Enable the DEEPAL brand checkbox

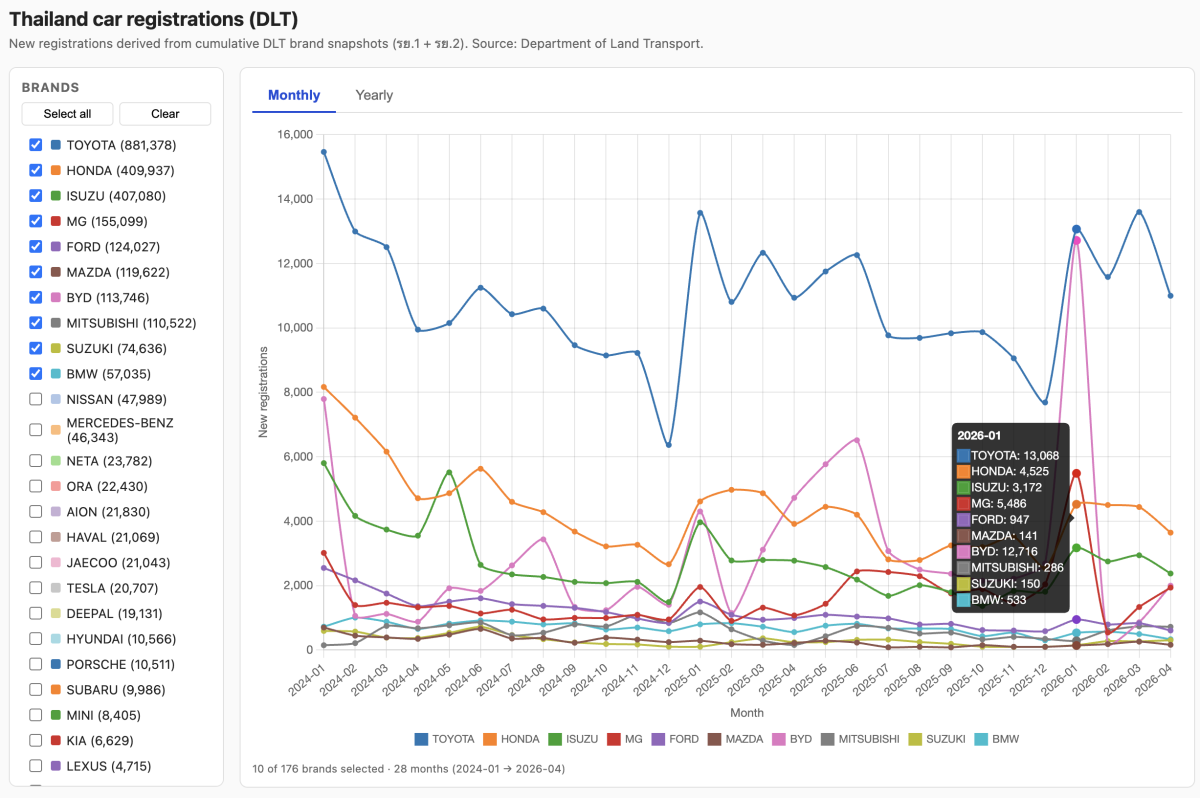[36, 614]
